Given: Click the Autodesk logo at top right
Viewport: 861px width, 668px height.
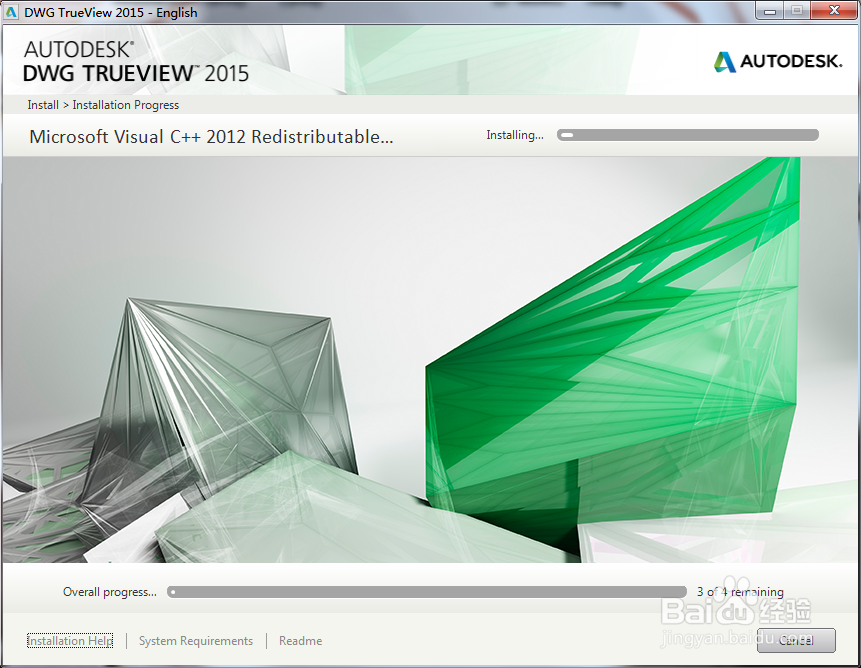Looking at the screenshot, I should pos(778,61).
